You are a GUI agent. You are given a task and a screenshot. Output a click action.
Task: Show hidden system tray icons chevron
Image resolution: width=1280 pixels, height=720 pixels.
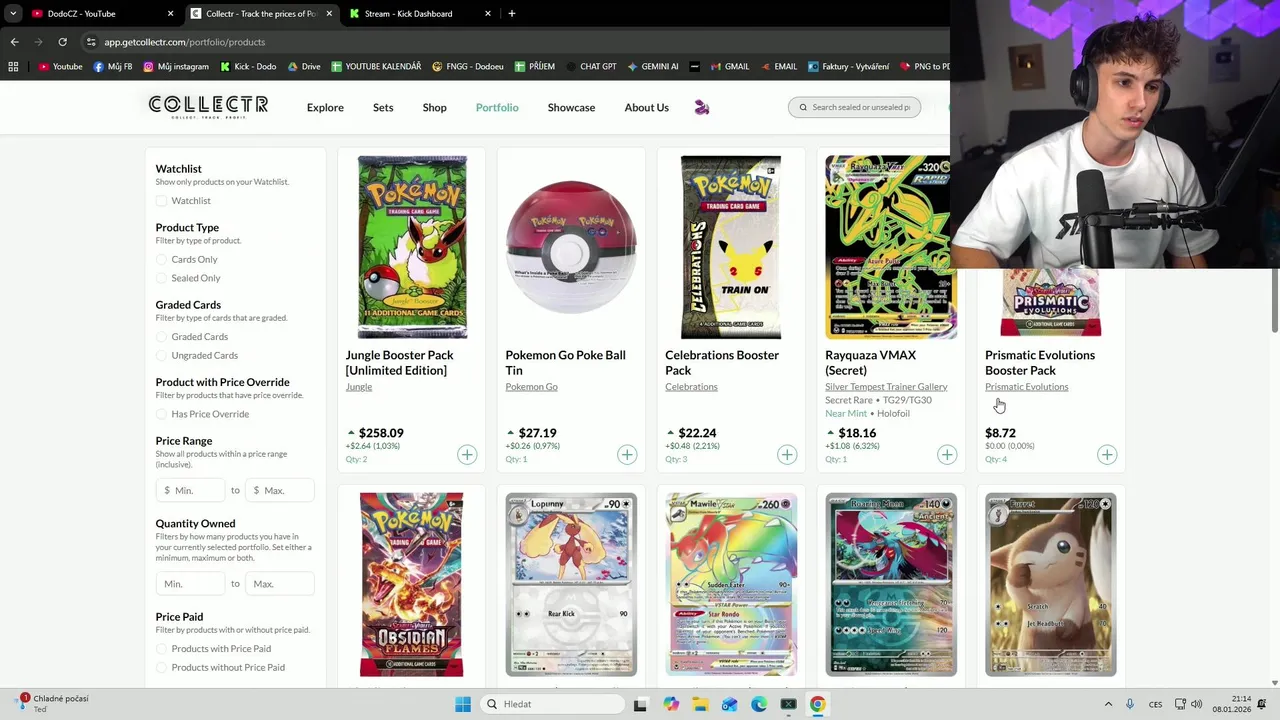pyautogui.click(x=1108, y=704)
